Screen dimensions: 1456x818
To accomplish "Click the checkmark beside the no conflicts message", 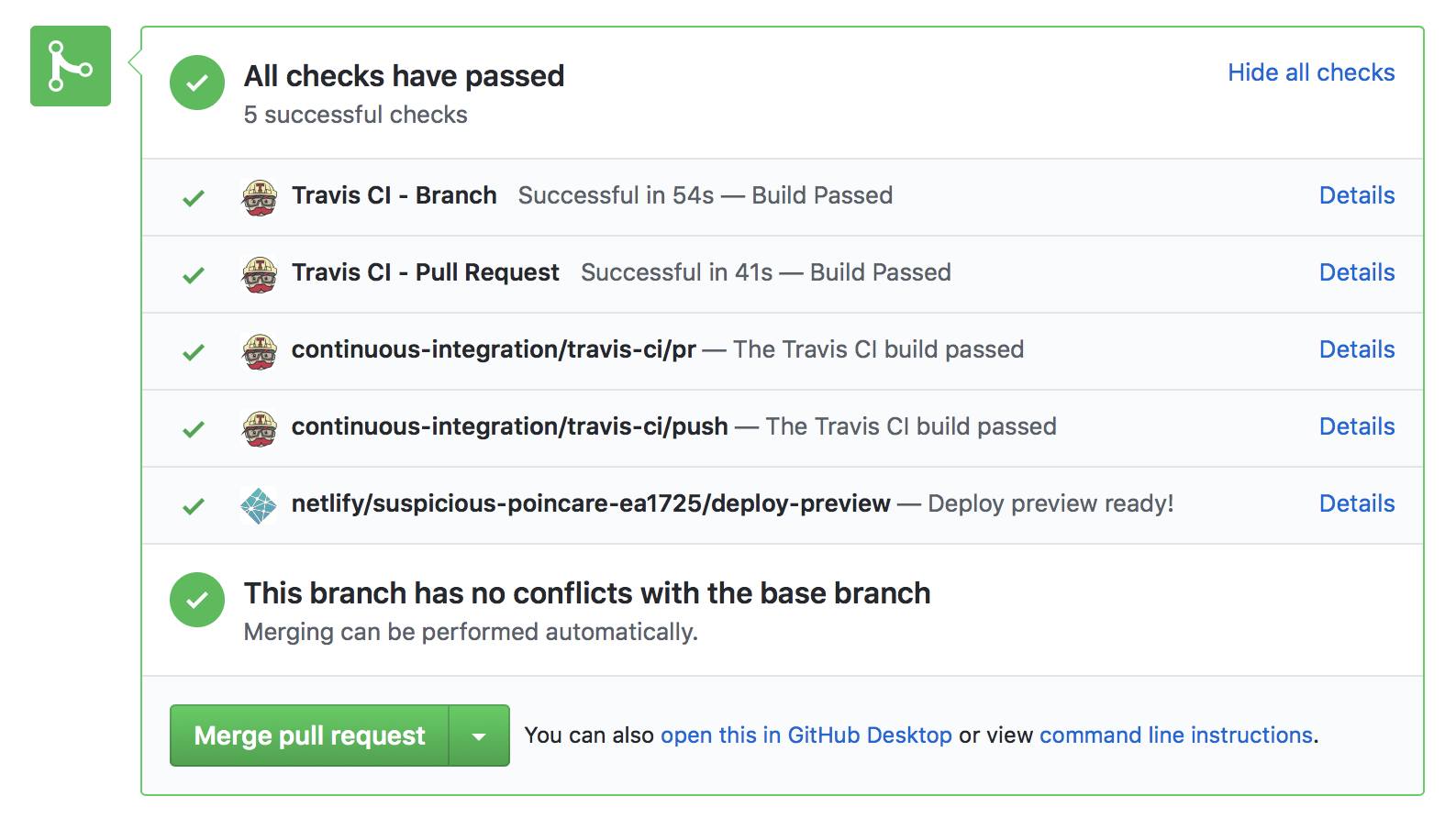I will 196,599.
